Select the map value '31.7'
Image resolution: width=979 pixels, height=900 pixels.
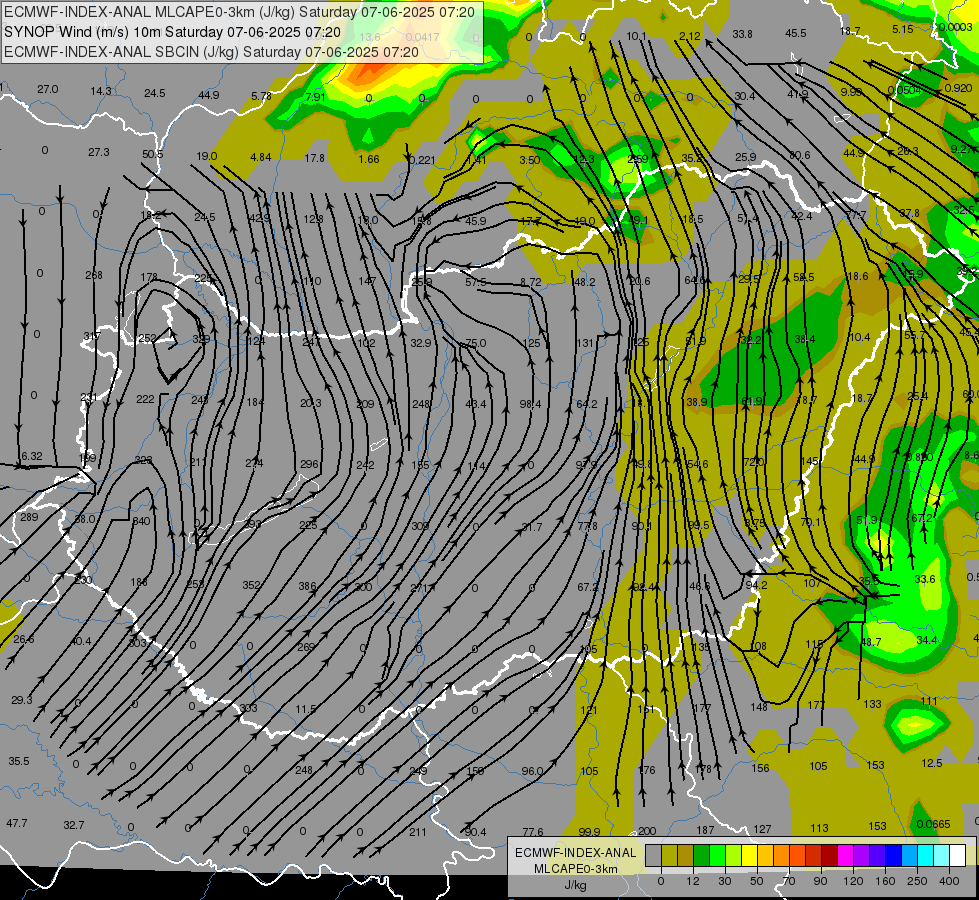point(532,528)
